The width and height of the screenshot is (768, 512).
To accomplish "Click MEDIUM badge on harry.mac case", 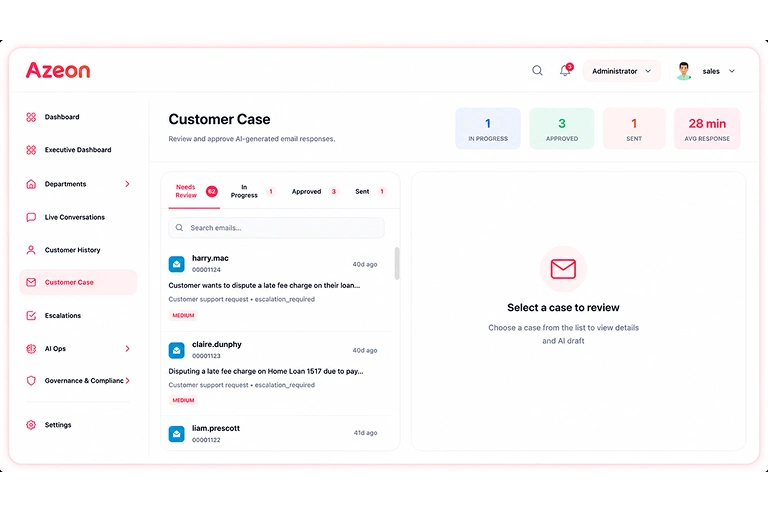I will pyautogui.click(x=183, y=316).
